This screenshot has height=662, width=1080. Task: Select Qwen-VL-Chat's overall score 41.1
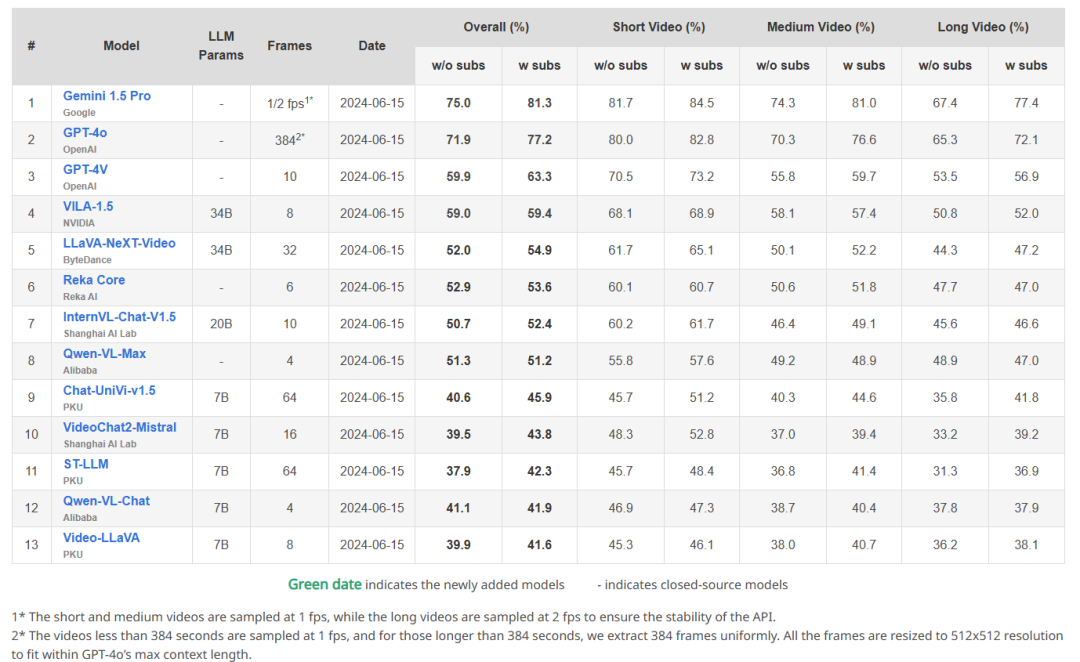pyautogui.click(x=458, y=508)
